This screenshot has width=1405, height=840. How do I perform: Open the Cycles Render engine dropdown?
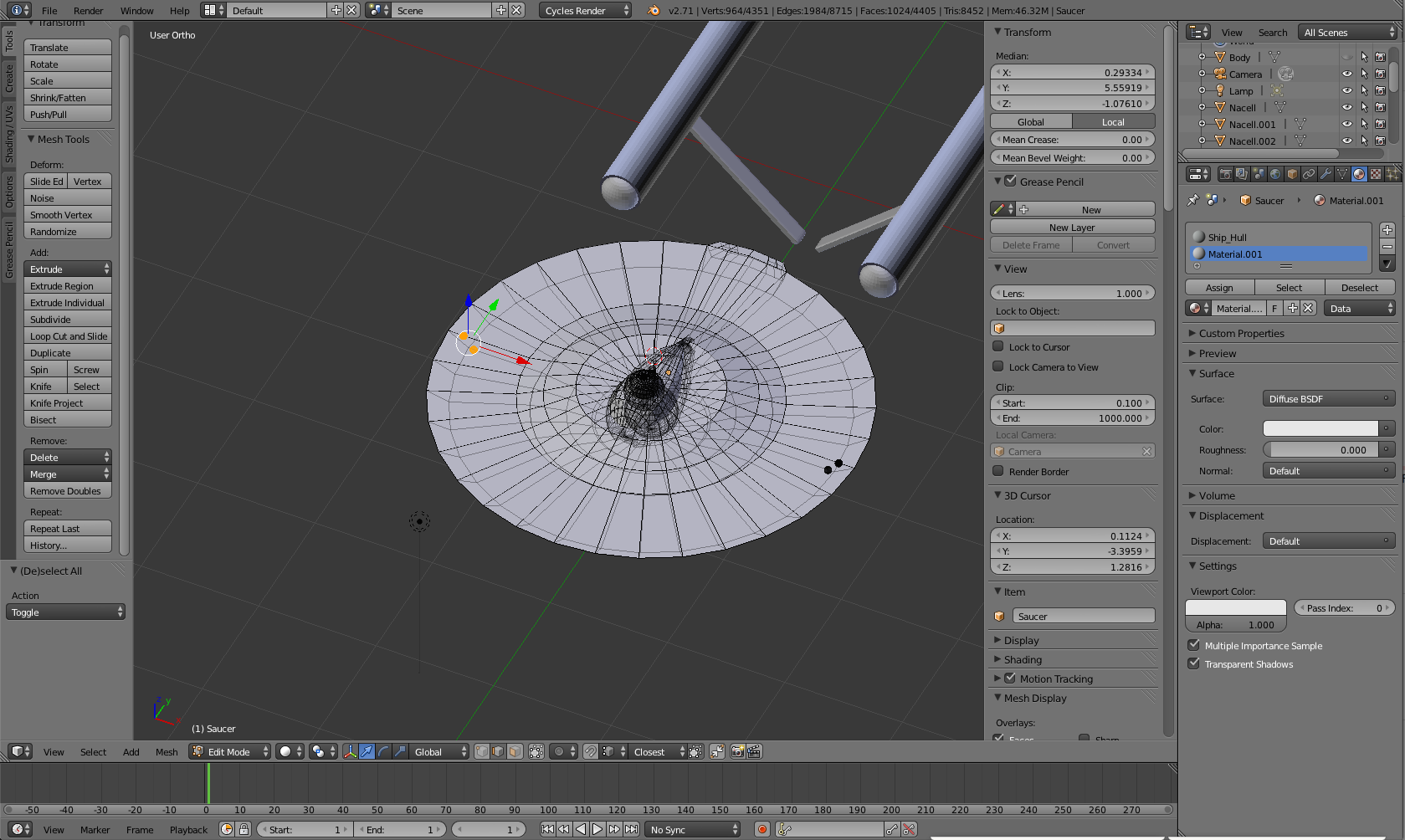coord(585,10)
